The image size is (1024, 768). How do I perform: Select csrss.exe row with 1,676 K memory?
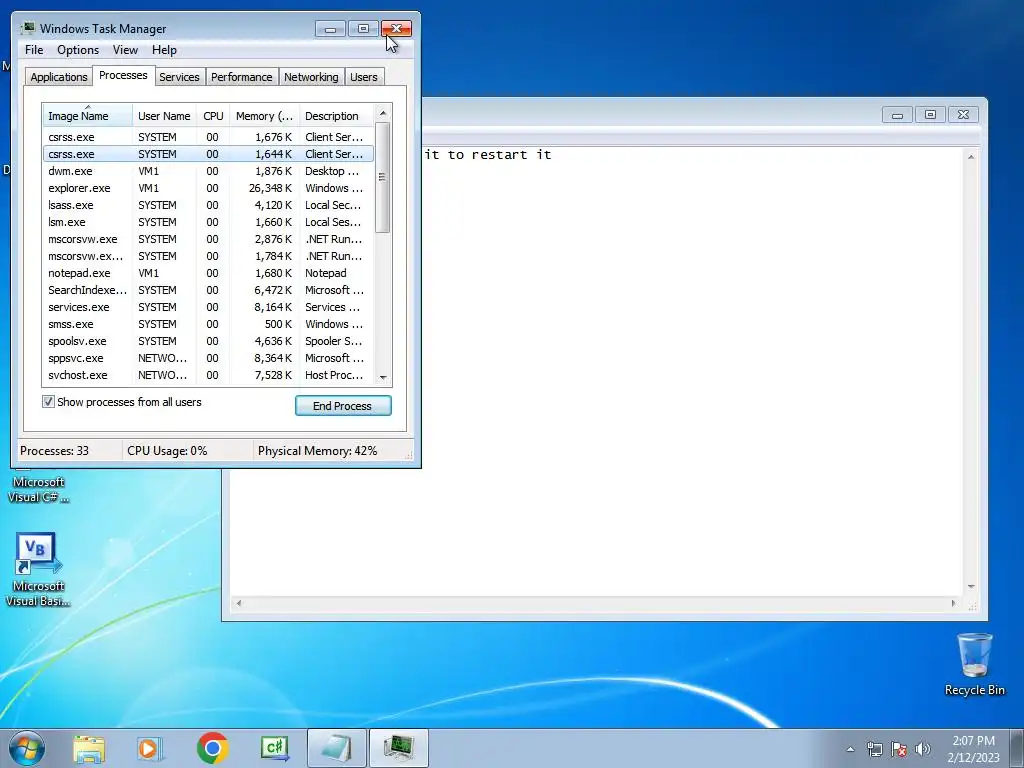208,137
